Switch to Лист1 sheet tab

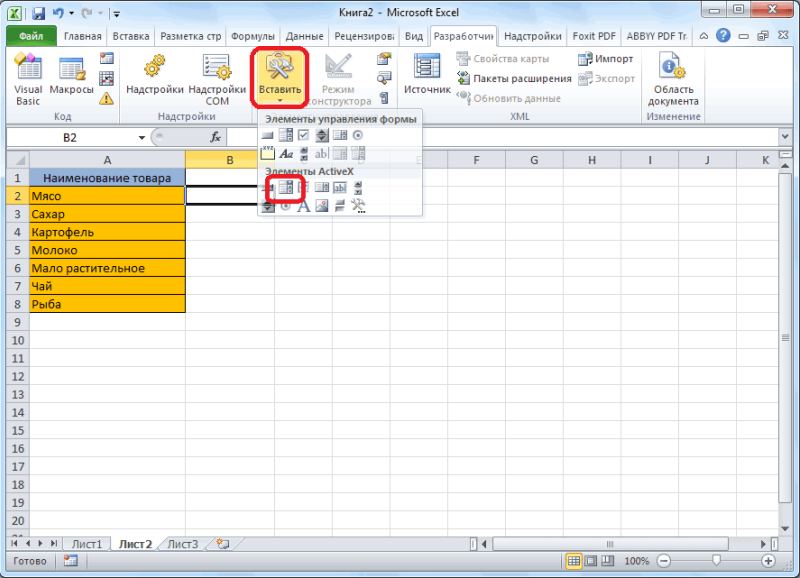pyautogui.click(x=87, y=544)
